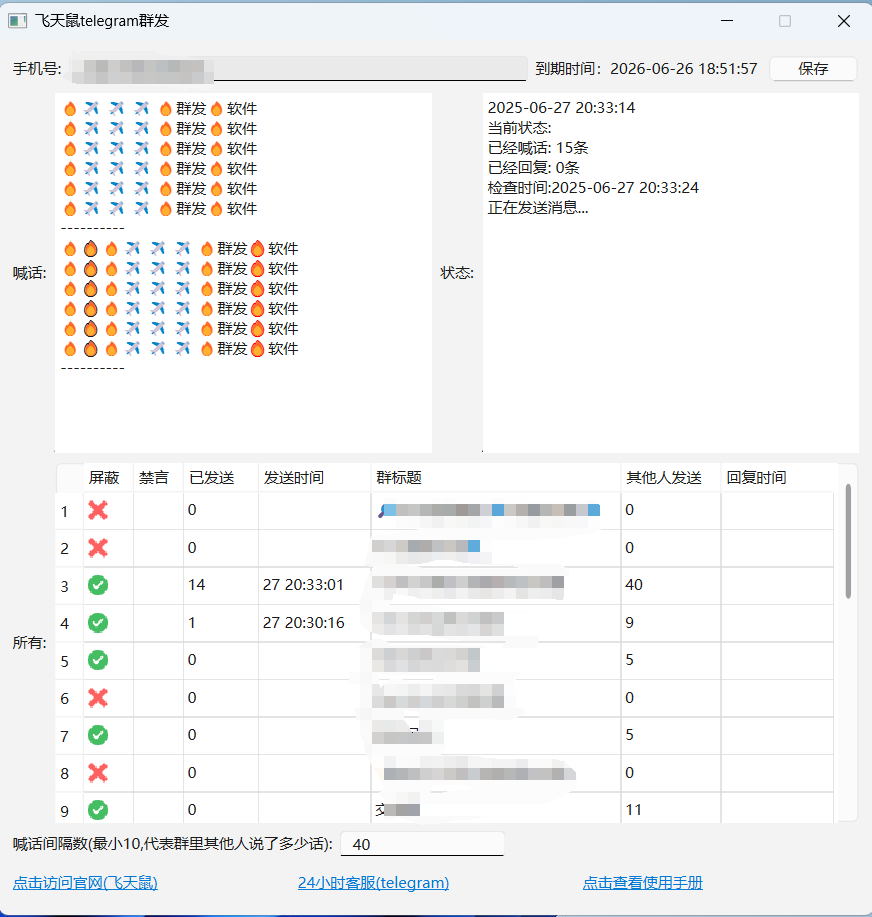872x917 pixels.
Task: Click the red X block icon in row 6
Action: click(98, 697)
